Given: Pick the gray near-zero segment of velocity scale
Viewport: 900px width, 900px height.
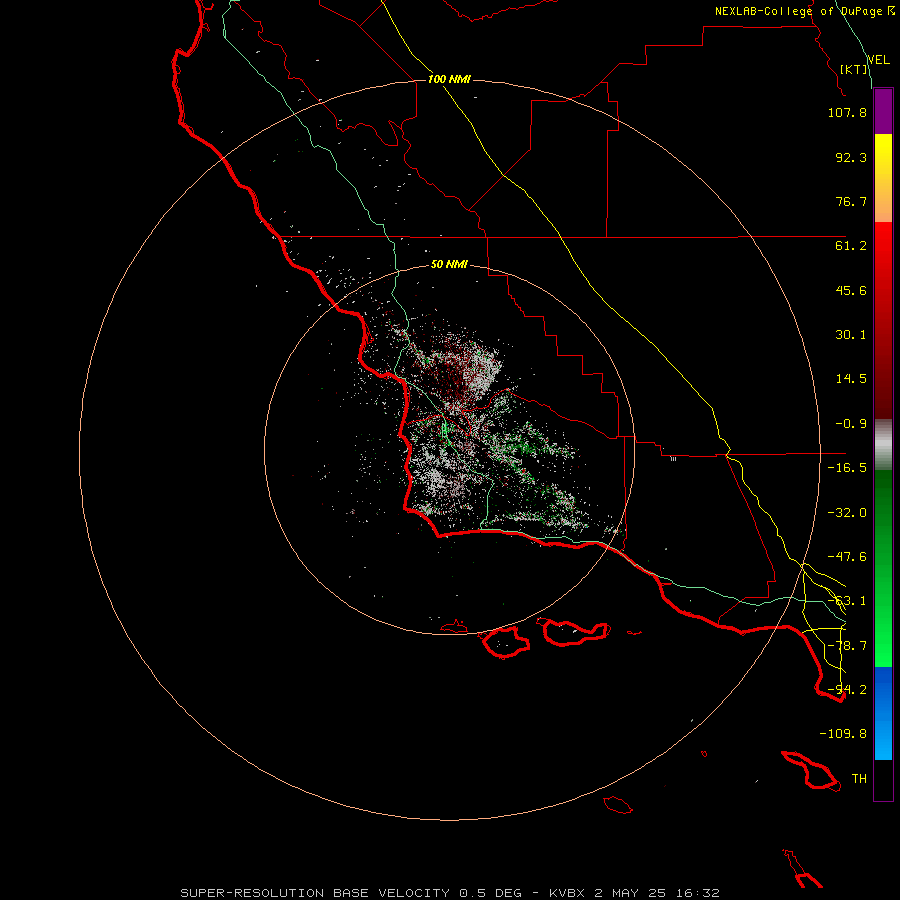Looking at the screenshot, I should coord(883,442).
